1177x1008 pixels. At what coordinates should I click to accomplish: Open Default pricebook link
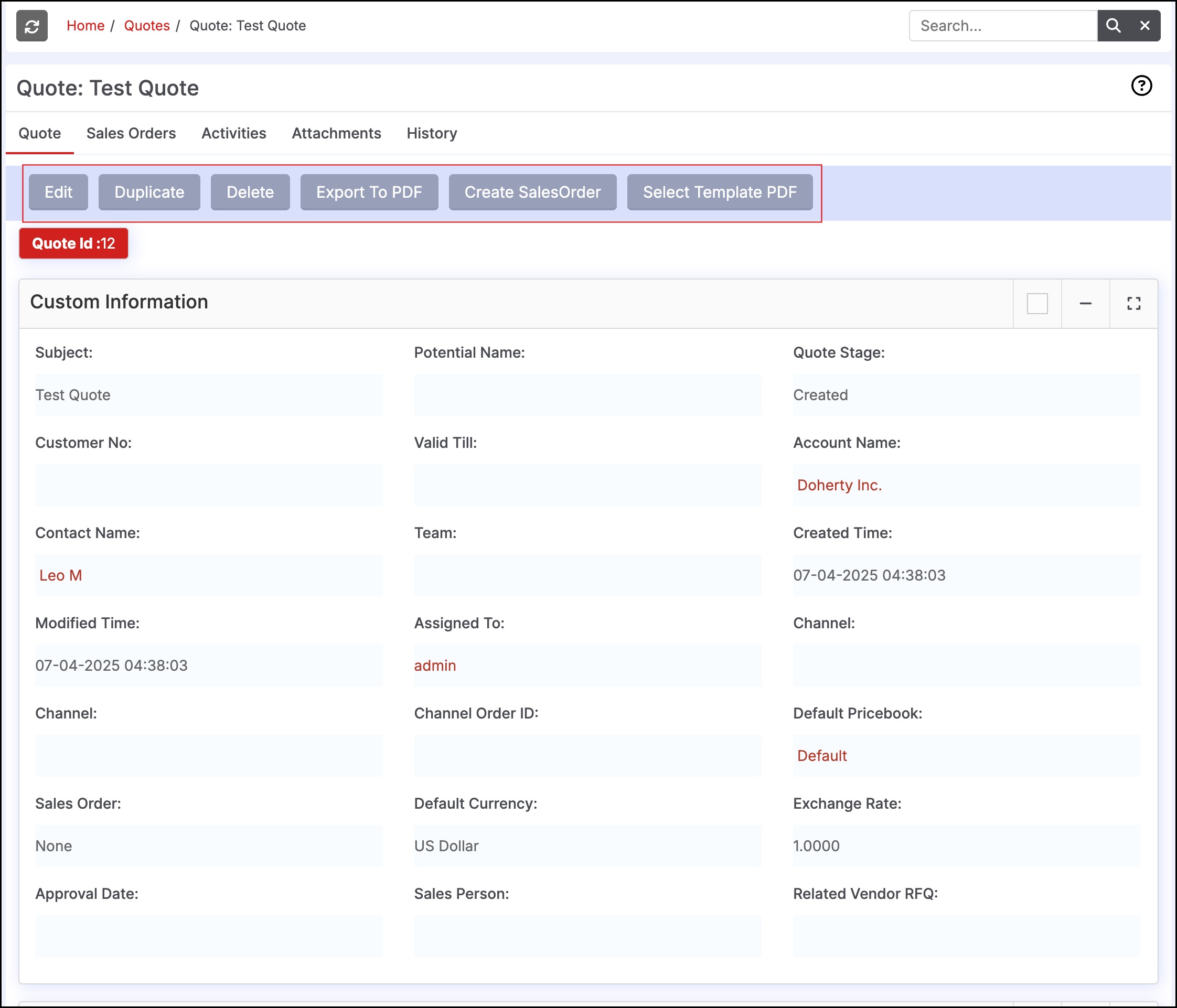pos(821,756)
